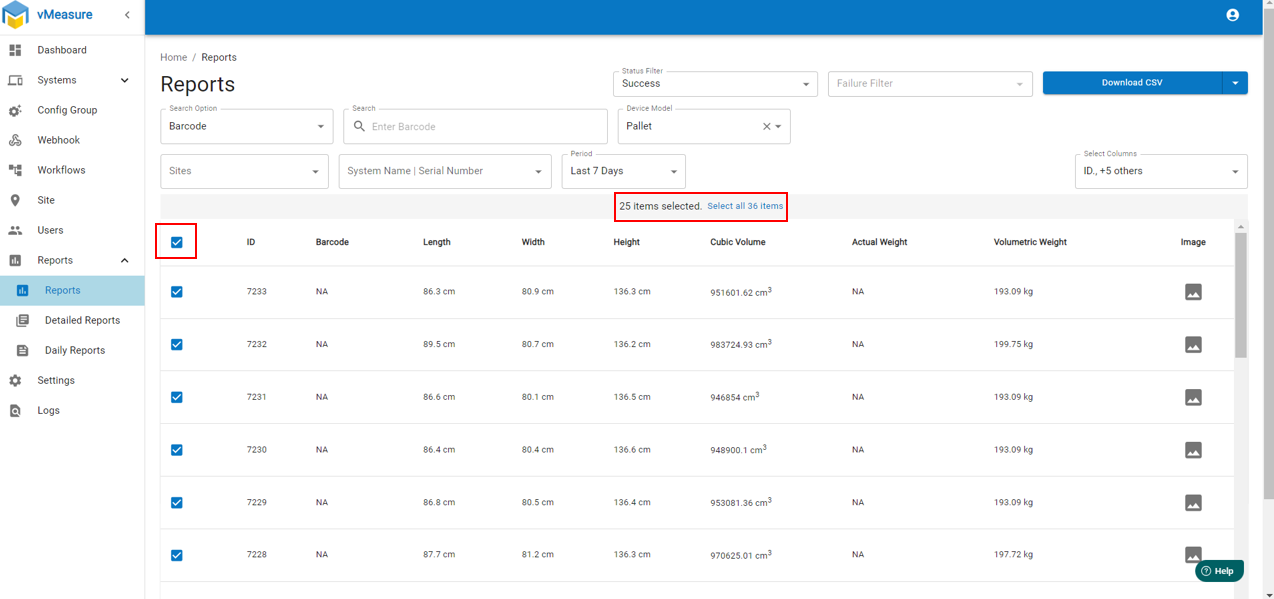Uncheck the select-all header checkbox
The image size is (1274, 599).
[177, 242]
